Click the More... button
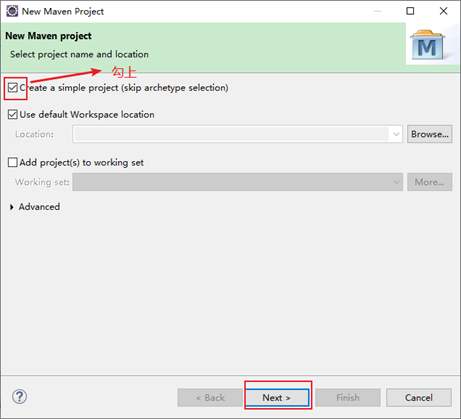 point(430,182)
